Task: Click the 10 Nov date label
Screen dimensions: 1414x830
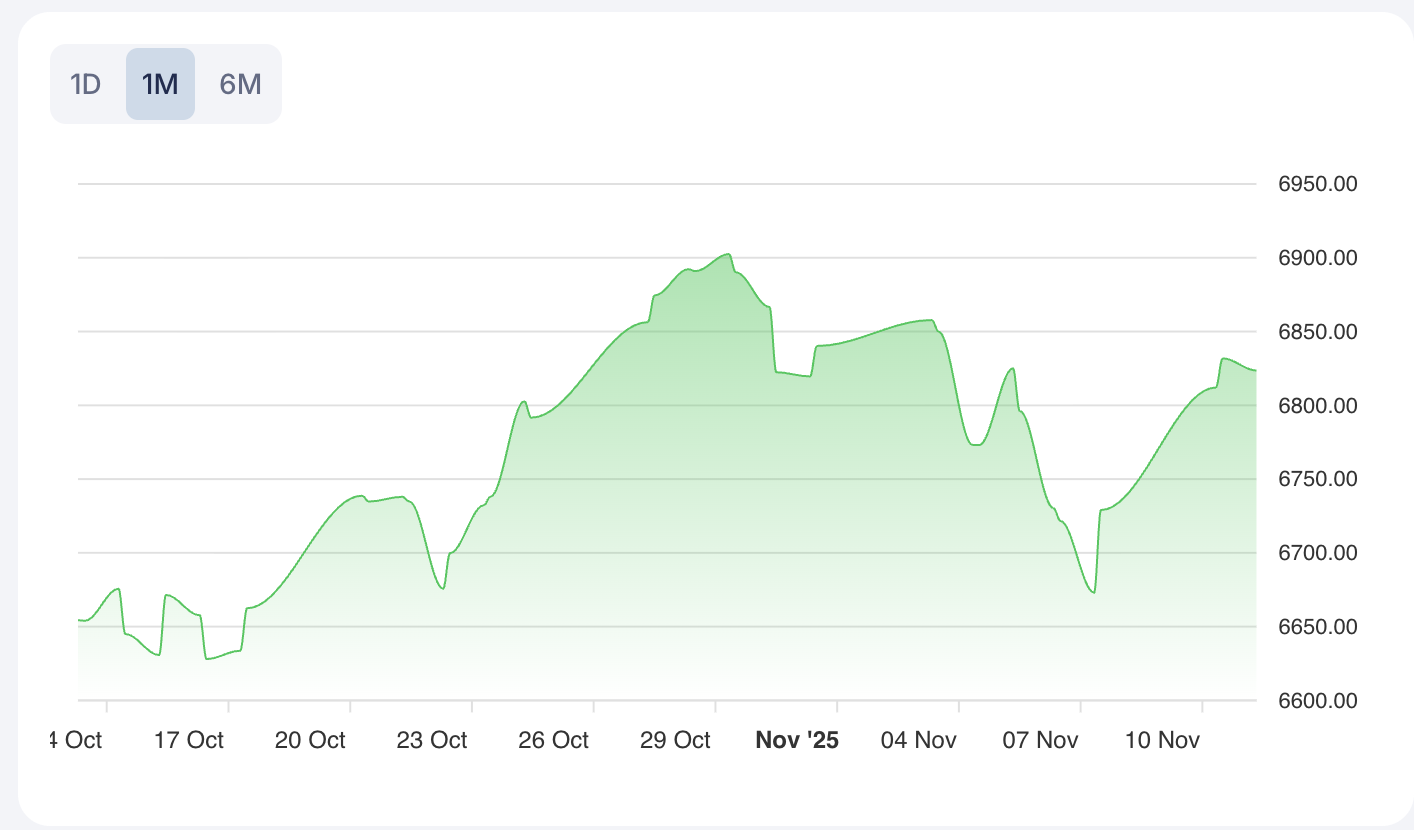Action: pos(1162,740)
